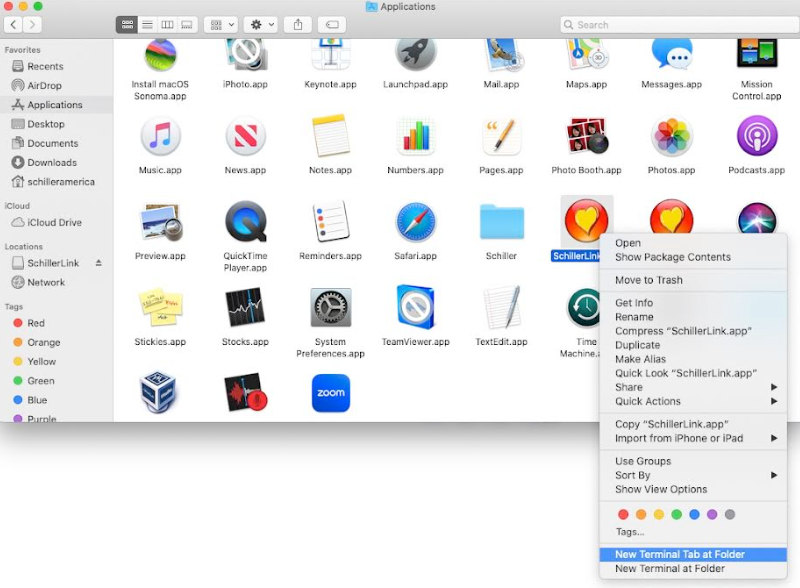Switch to column view
The height and width of the screenshot is (588, 800).
point(167,24)
